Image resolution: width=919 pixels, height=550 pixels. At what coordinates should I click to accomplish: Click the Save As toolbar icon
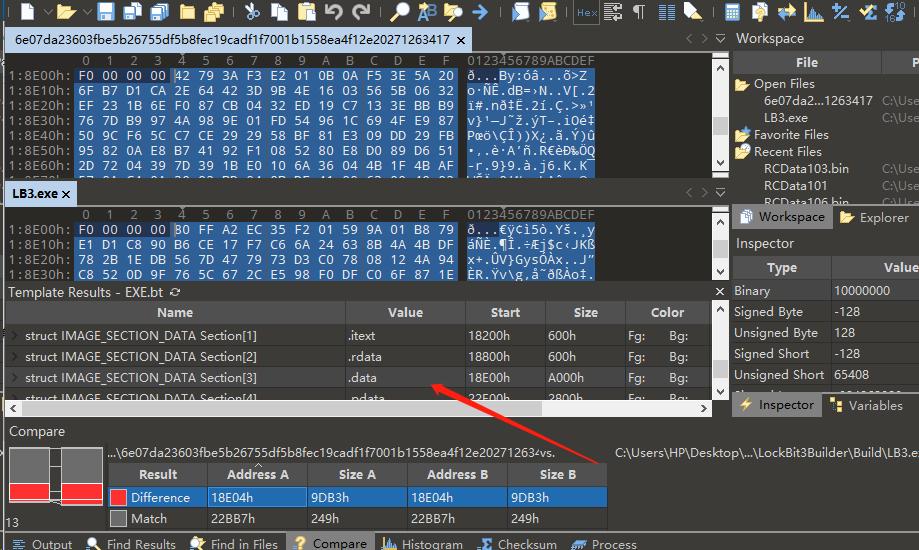coord(132,11)
